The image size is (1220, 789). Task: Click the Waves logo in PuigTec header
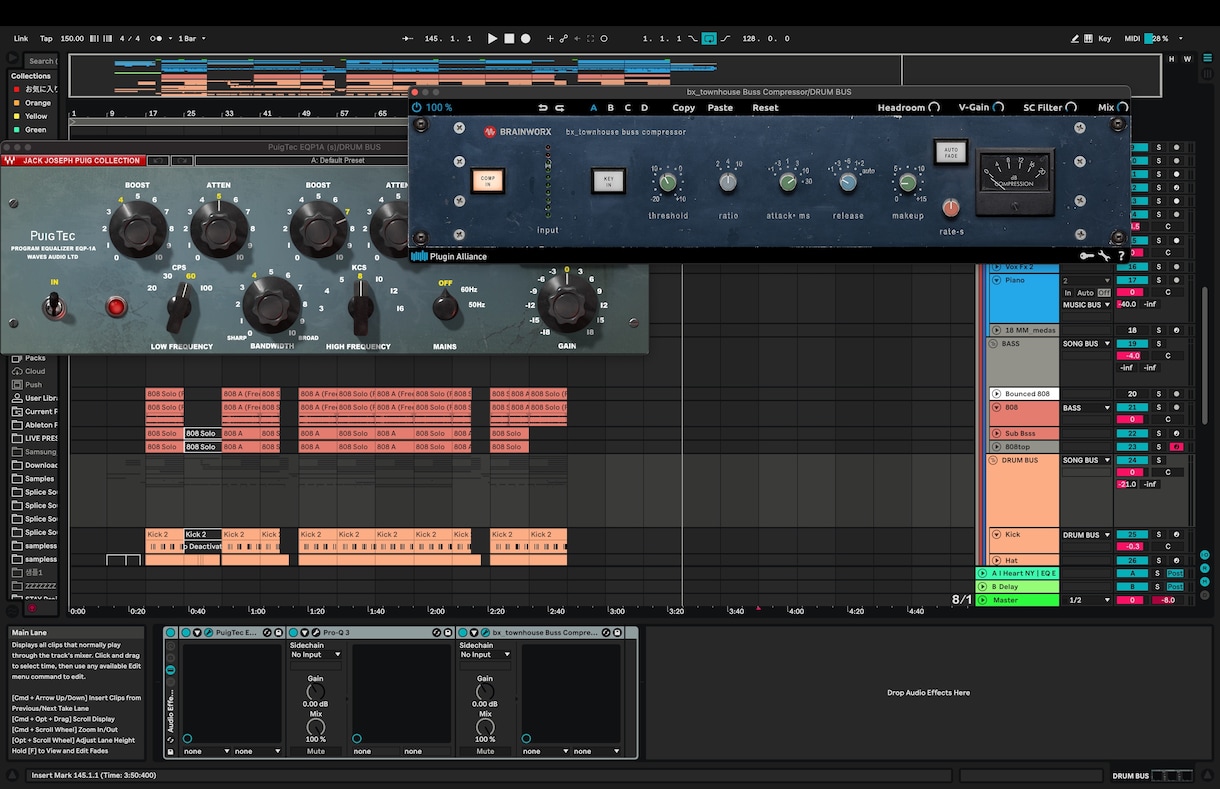pyautogui.click(x=9, y=160)
